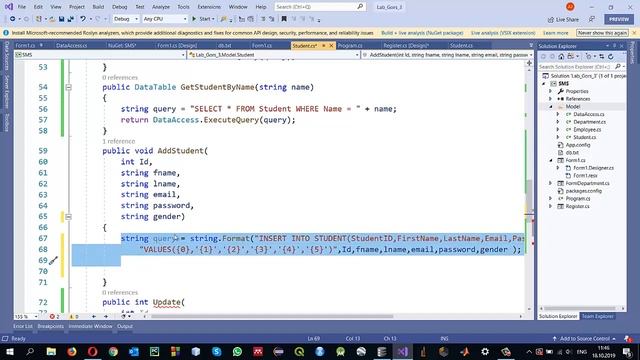Click the user account avatar in the title bar
Screen dimensions: 640x360
tap(570, 7)
